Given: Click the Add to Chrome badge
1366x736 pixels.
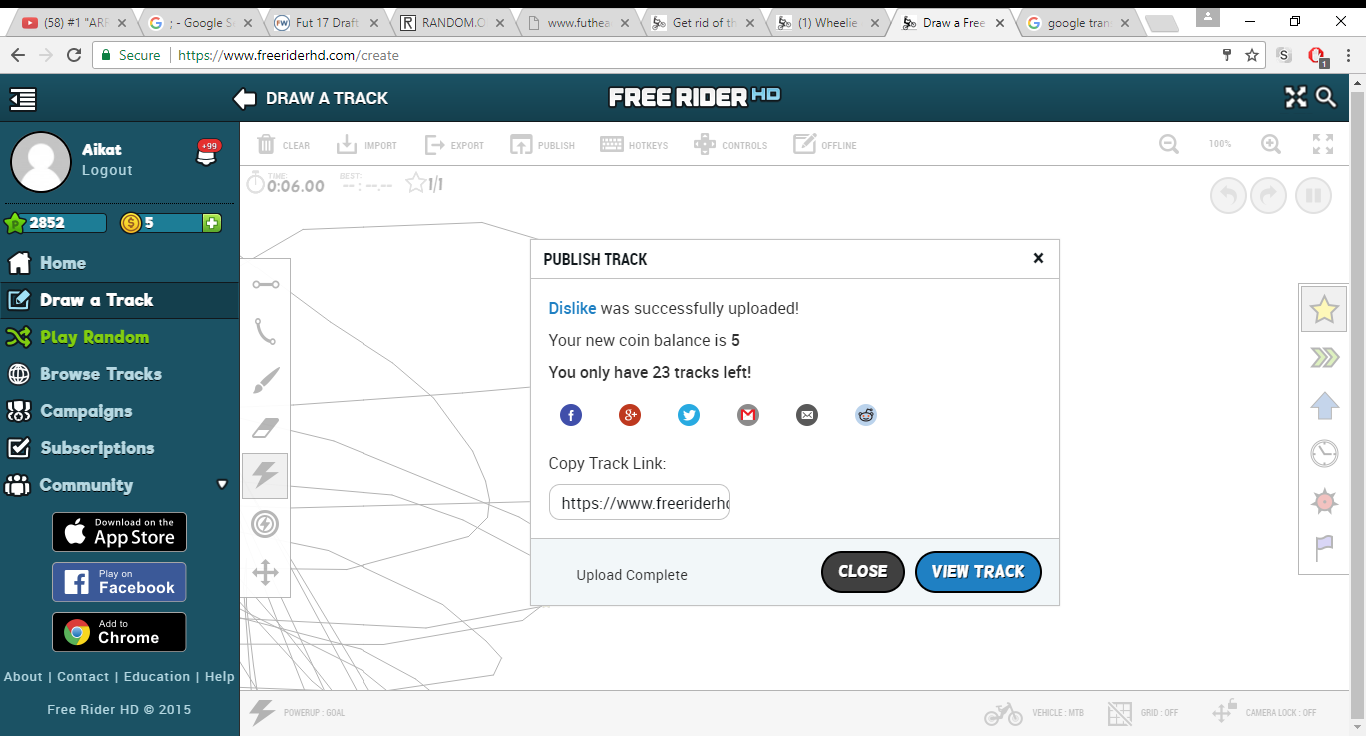Looking at the screenshot, I should 119,632.
